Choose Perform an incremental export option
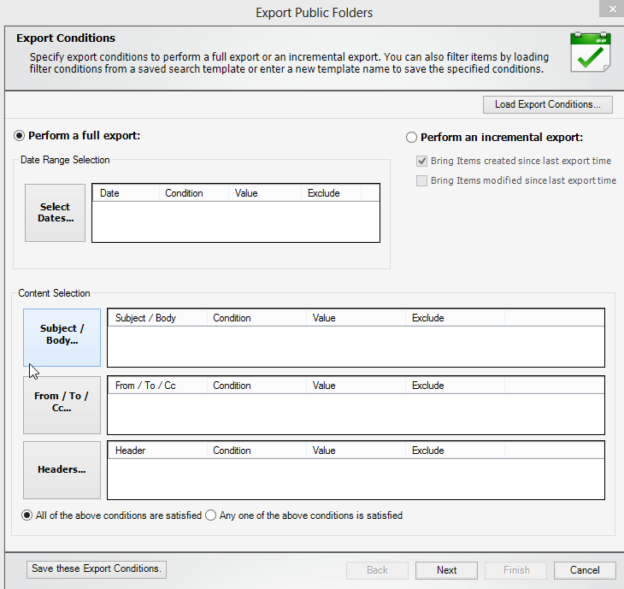This screenshot has height=589, width=624. pos(411,137)
